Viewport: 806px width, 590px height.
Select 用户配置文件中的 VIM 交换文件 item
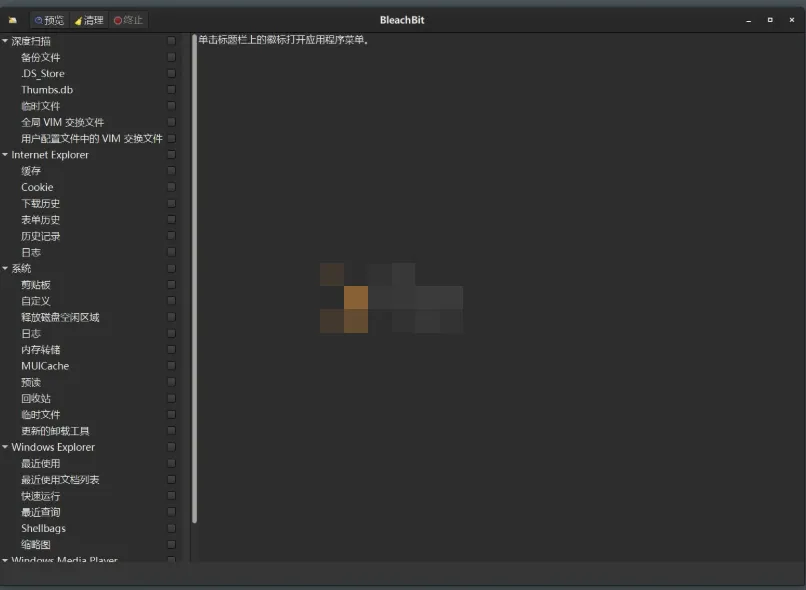point(91,138)
